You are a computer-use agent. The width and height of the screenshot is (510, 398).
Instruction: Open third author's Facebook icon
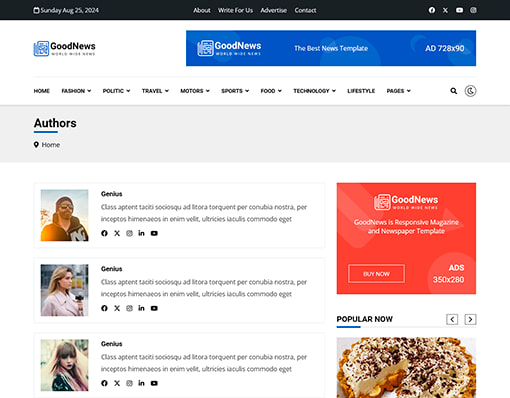[x=104, y=383]
